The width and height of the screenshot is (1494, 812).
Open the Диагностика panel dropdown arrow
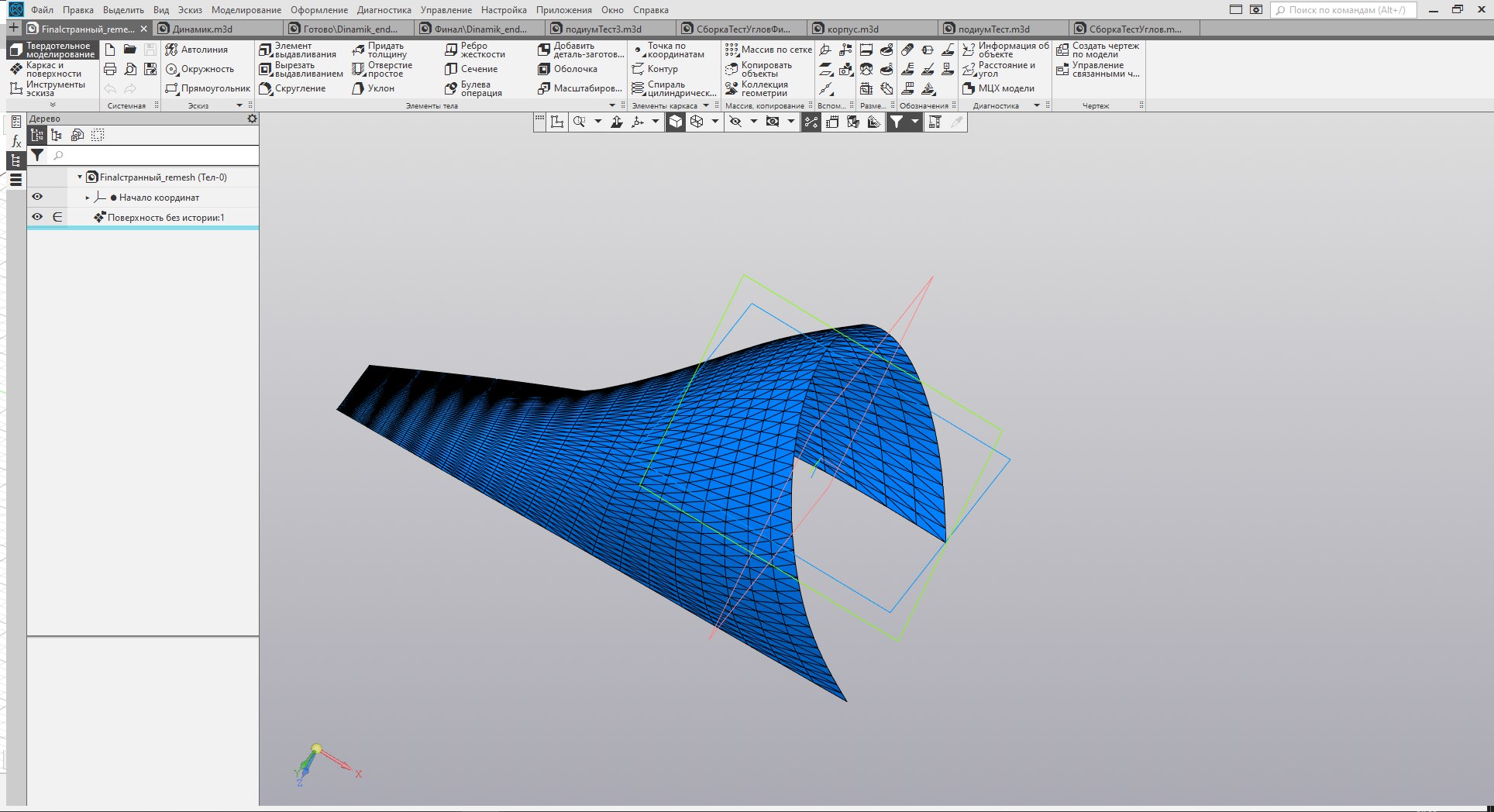1037,105
